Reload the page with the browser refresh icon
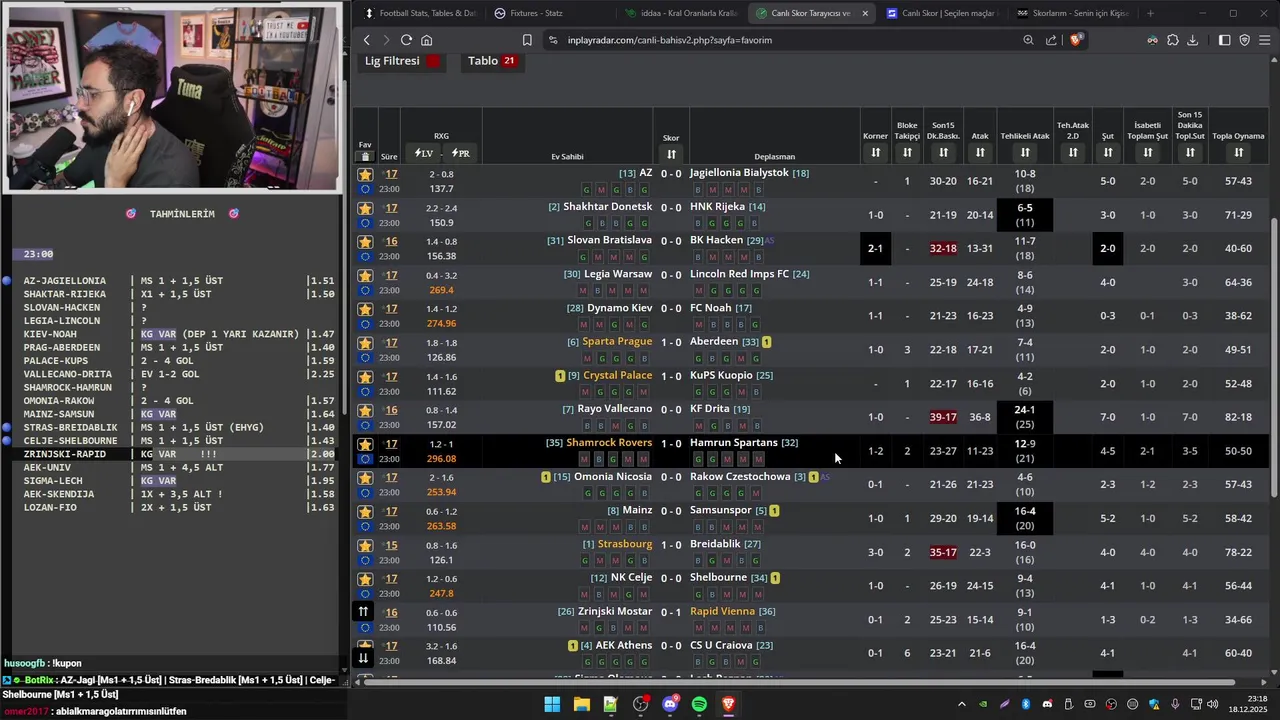Image resolution: width=1280 pixels, height=720 pixels. point(406,40)
